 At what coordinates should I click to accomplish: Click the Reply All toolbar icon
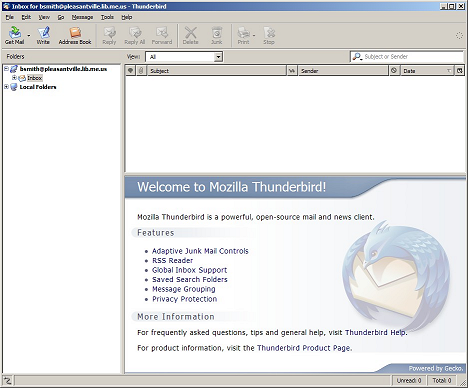tap(135, 35)
